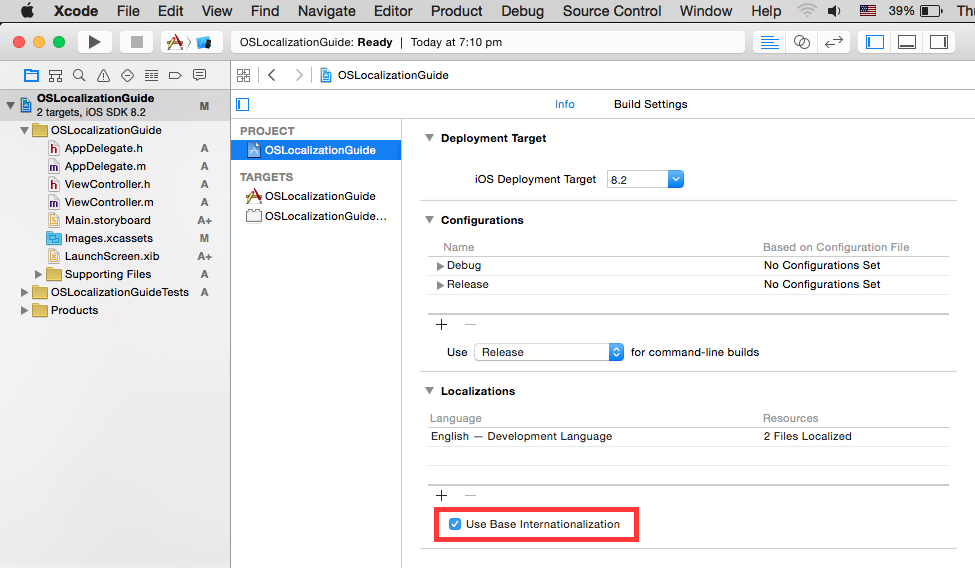
Task: Uncheck Use Base Internationalization
Action: [455, 524]
